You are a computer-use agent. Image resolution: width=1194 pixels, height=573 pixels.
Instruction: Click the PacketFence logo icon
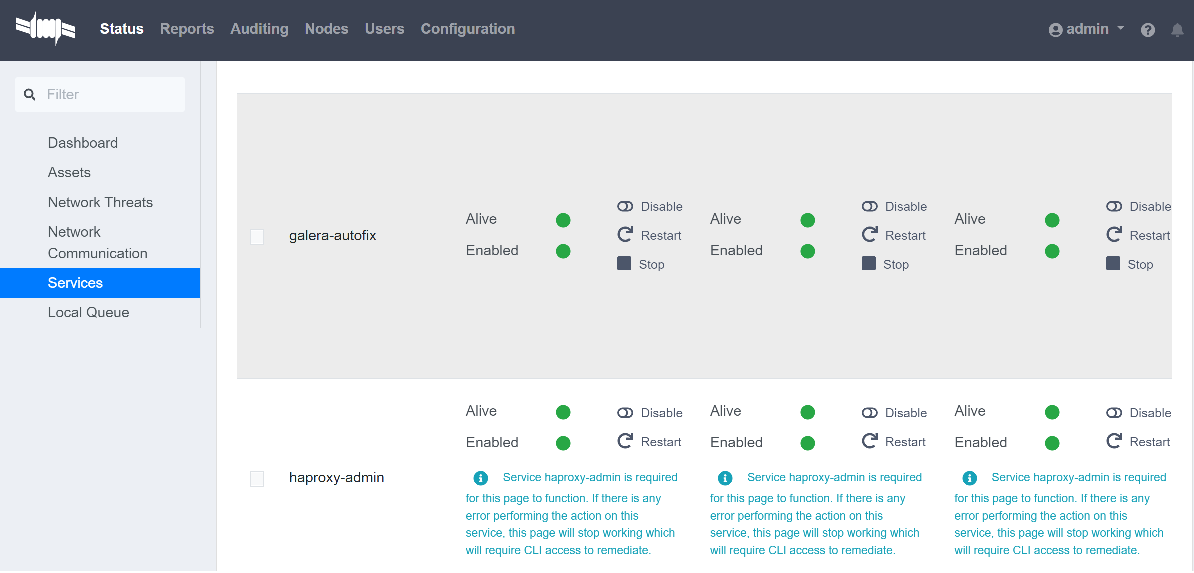click(46, 29)
